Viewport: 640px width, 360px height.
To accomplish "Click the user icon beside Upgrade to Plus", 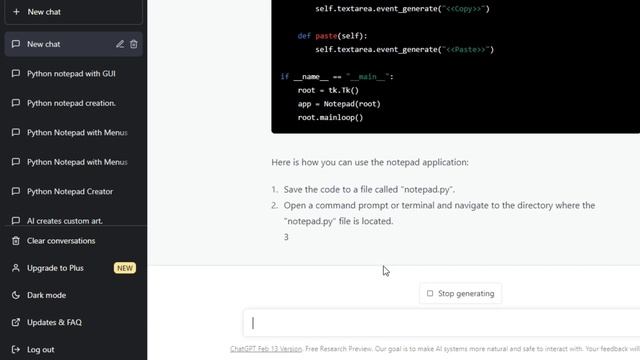I will click(16, 268).
